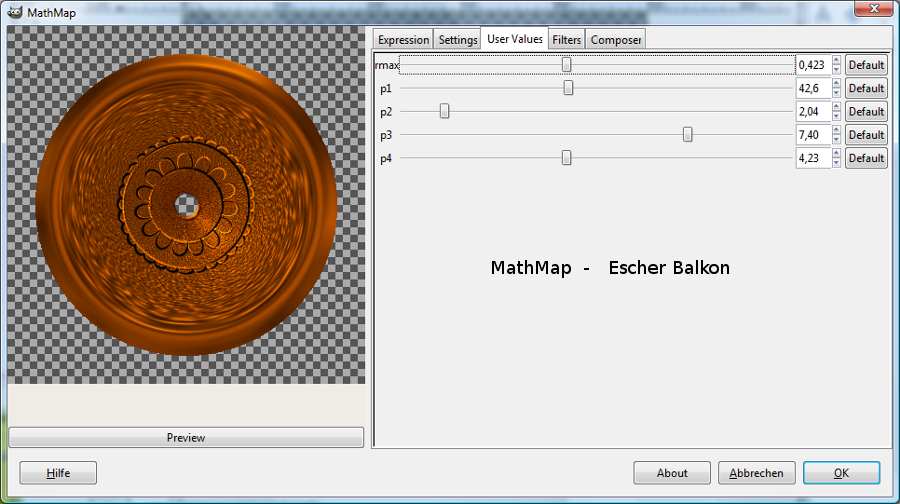Increase p1 value with up stepper arrow
The image size is (900, 504).
click(837, 84)
